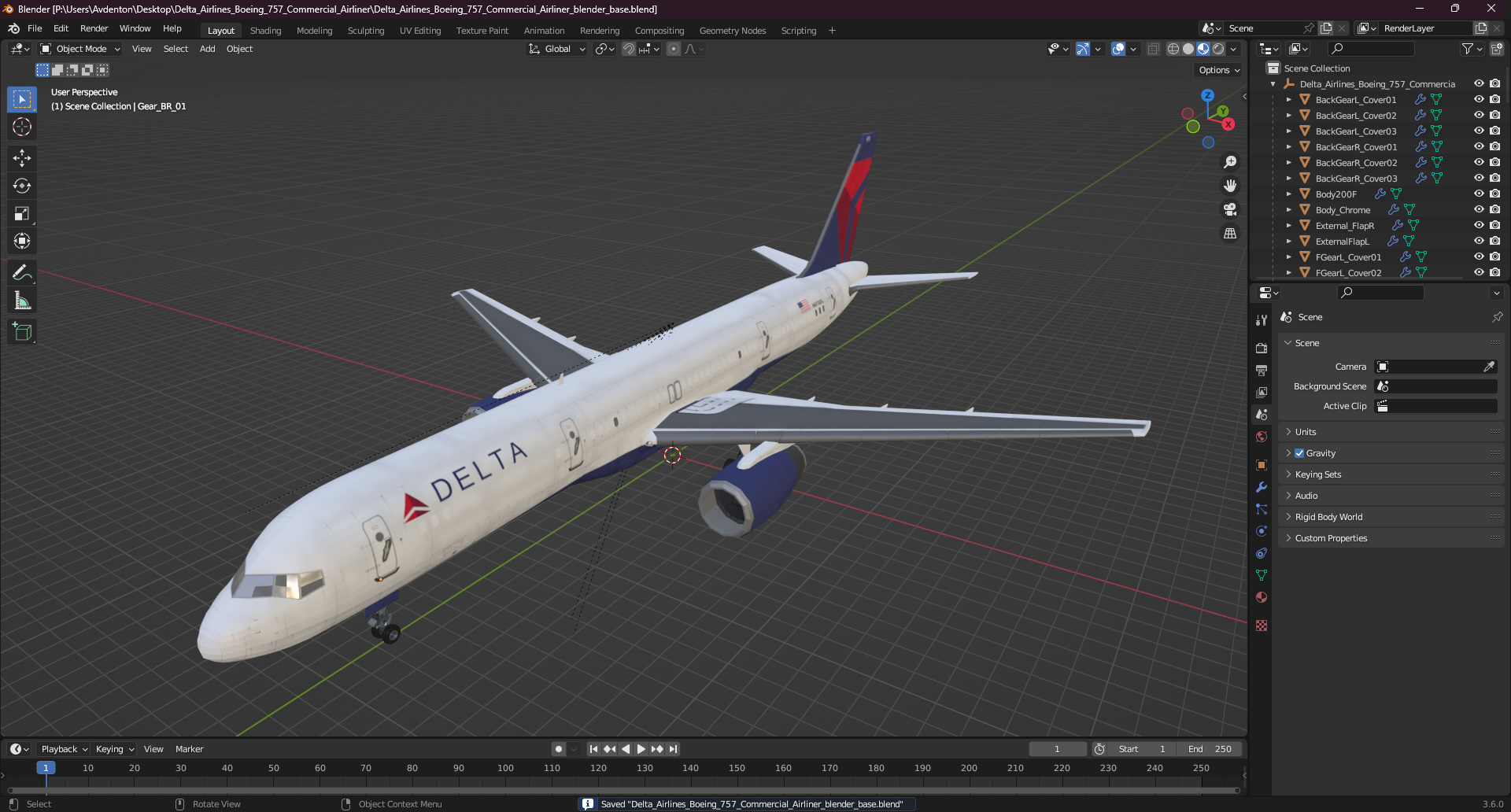Click the current frame number field
The height and width of the screenshot is (812, 1511).
(1058, 749)
